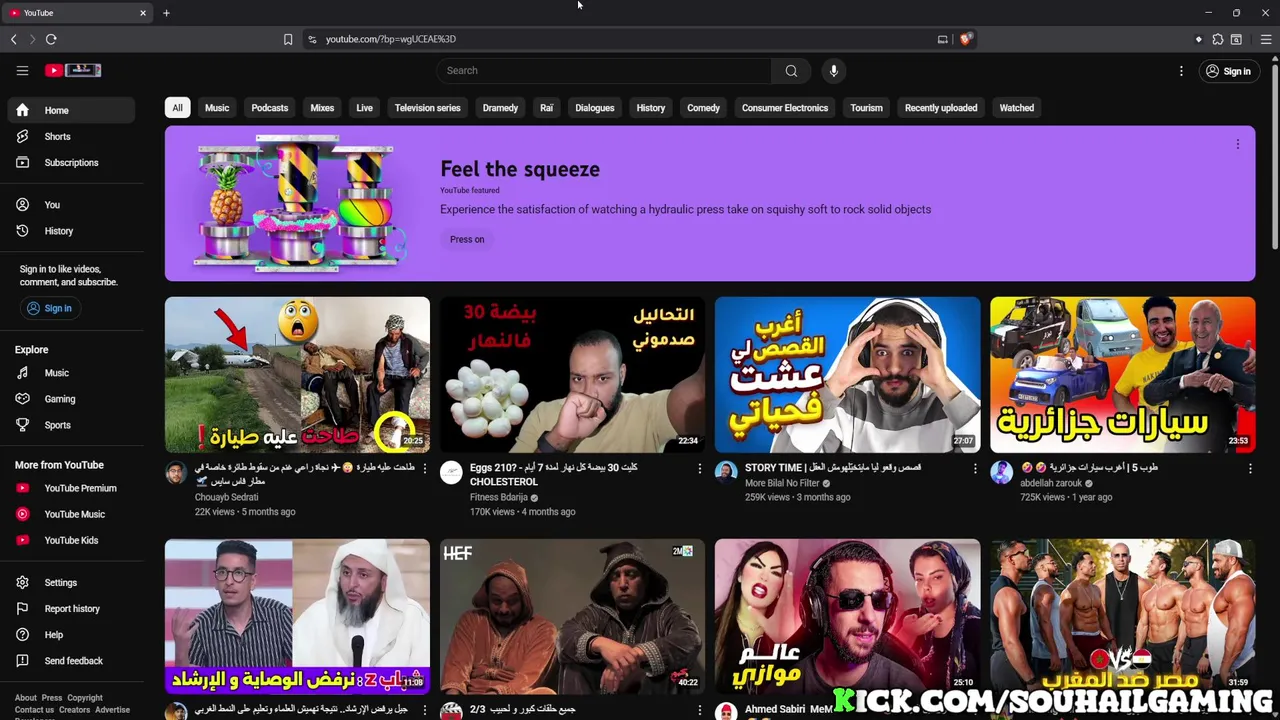This screenshot has width=1280, height=720.
Task: Open Help in the sidebar
Action: 71,634
